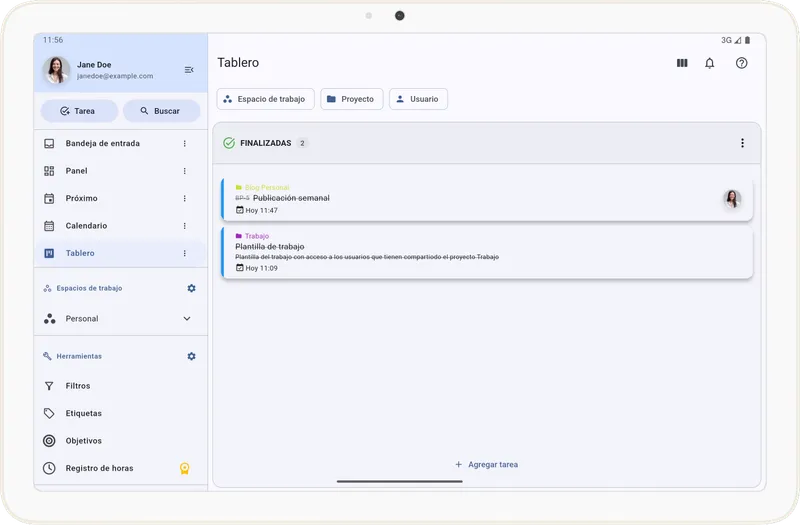Open the Buscar search button

(x=161, y=111)
